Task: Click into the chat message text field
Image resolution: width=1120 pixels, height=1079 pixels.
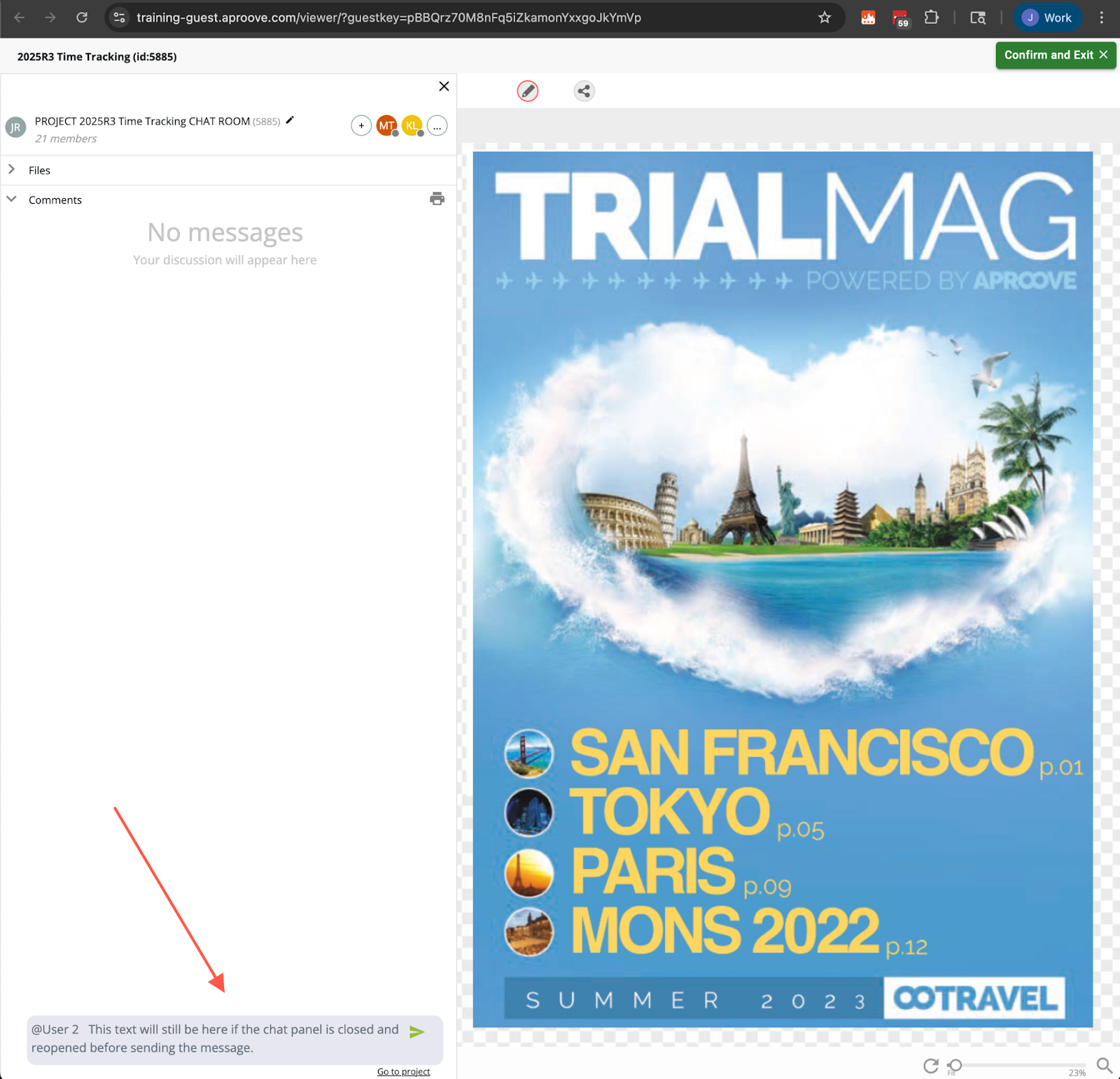Action: pos(217,1039)
